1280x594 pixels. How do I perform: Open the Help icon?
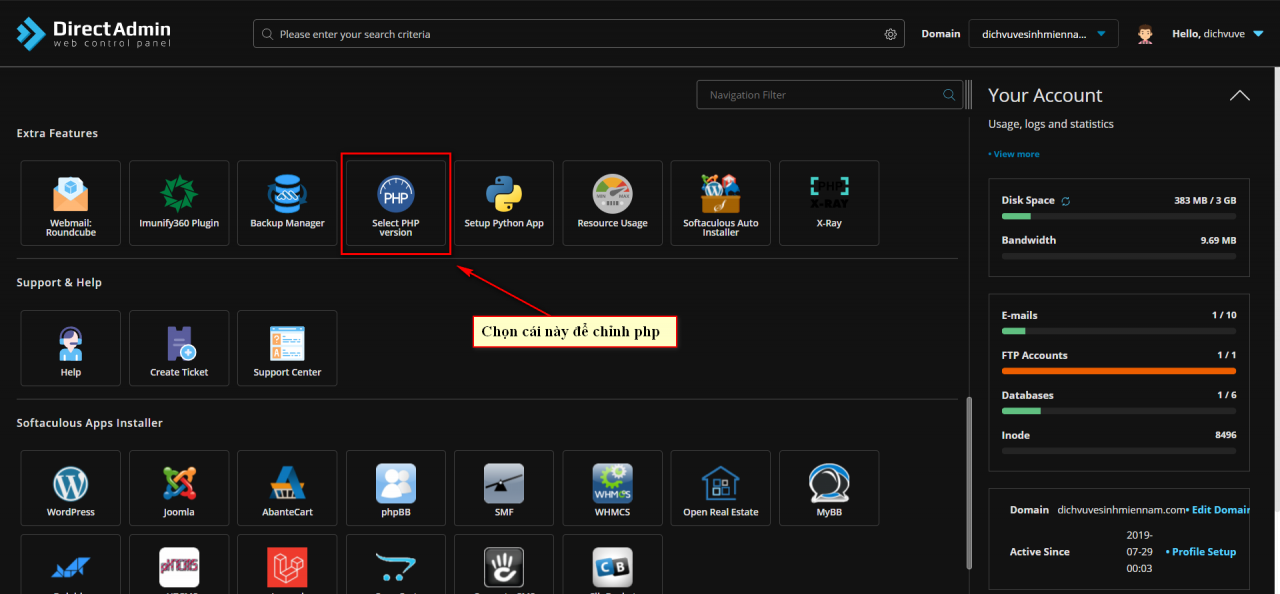71,348
